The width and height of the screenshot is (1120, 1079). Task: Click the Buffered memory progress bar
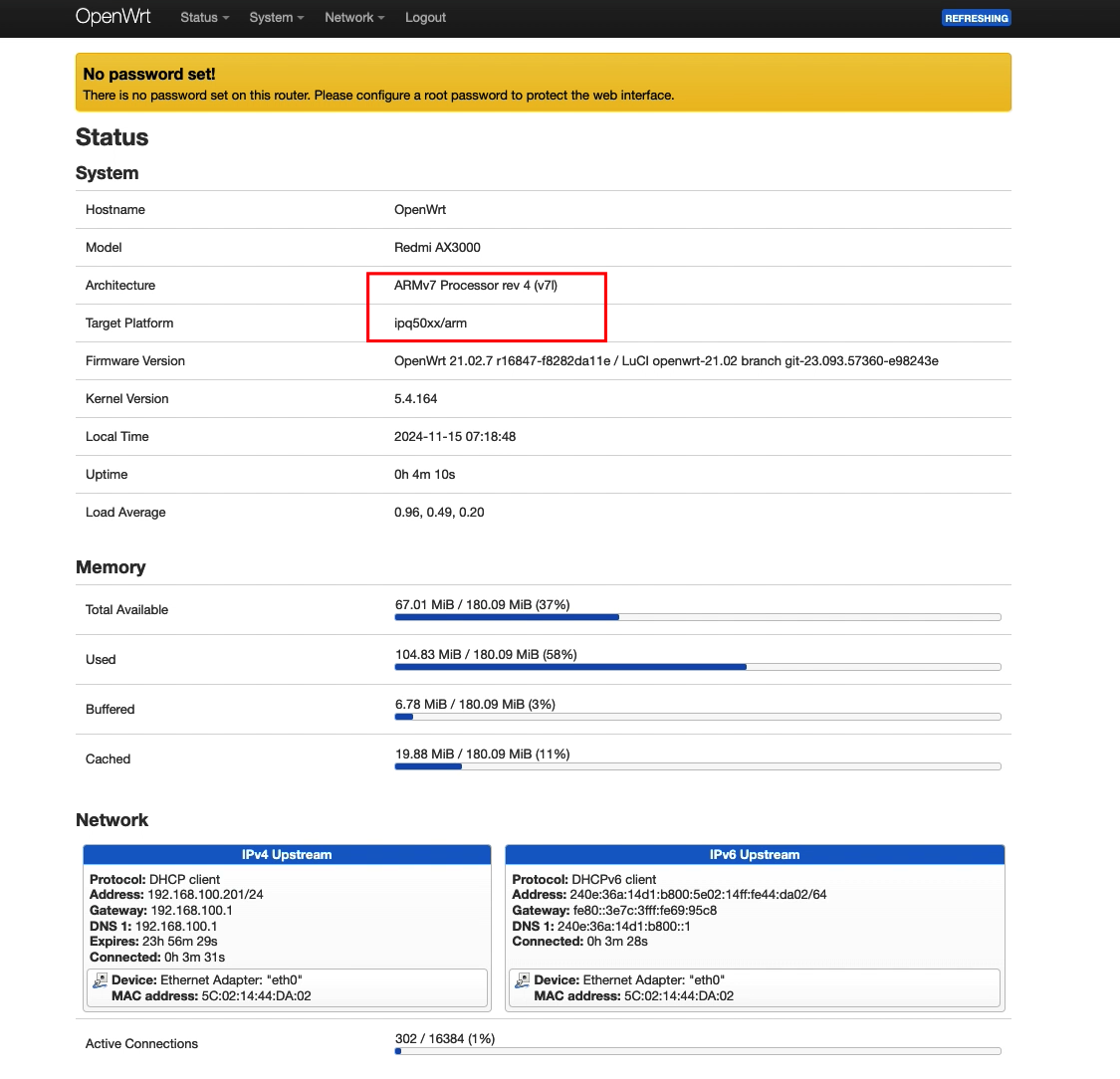[x=697, y=717]
